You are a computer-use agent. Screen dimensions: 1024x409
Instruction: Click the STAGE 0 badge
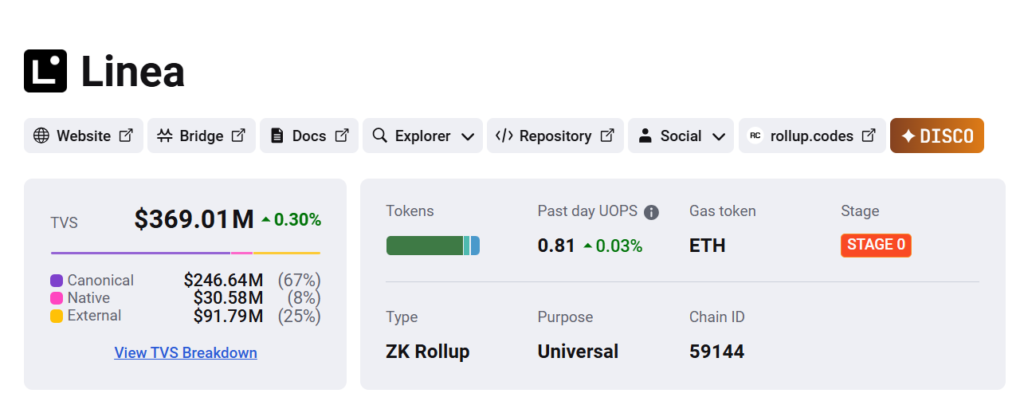coord(875,245)
